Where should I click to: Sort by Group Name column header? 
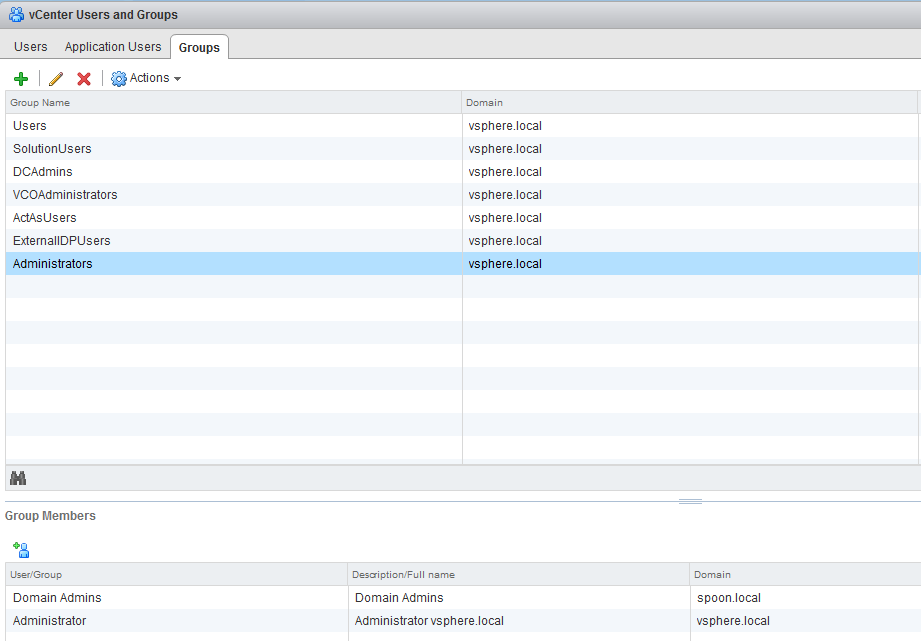(233, 103)
